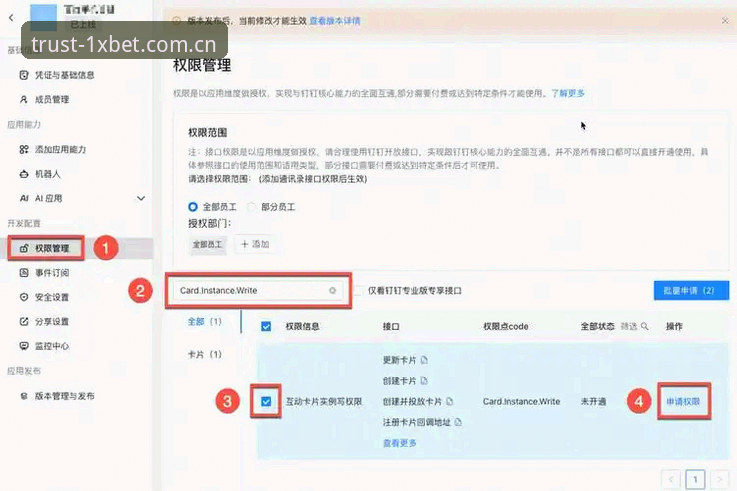
Task: Click the 全部状态 column header
Action: click(597, 326)
